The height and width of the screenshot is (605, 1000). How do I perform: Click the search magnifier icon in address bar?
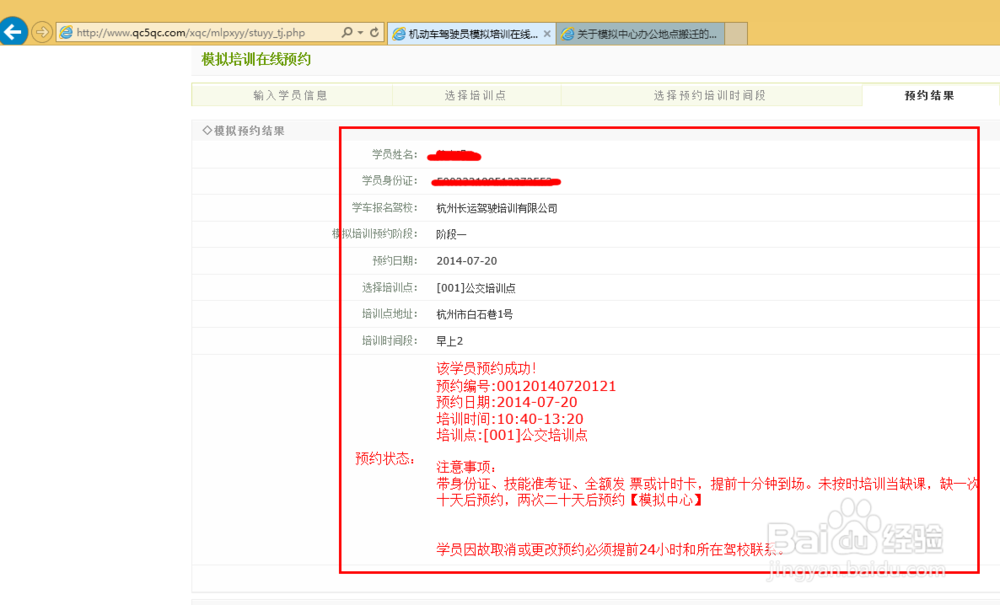tap(345, 31)
